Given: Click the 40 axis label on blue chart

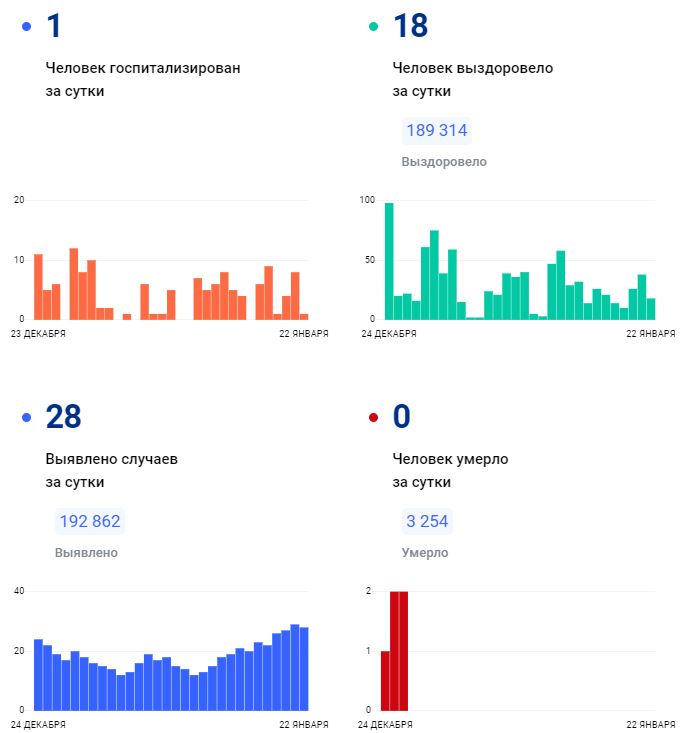Looking at the screenshot, I should tap(19, 591).
